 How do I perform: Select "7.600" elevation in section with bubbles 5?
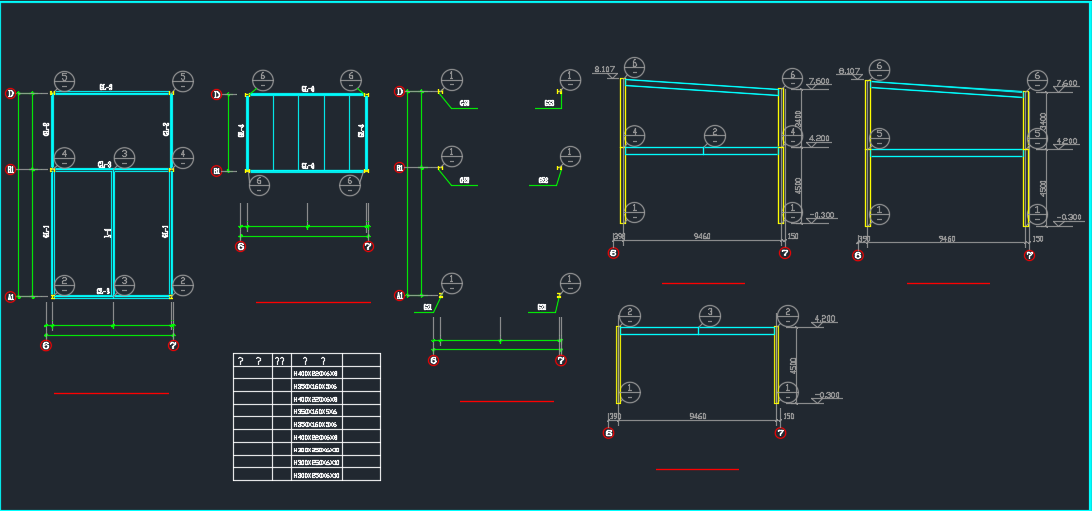tap(1067, 84)
